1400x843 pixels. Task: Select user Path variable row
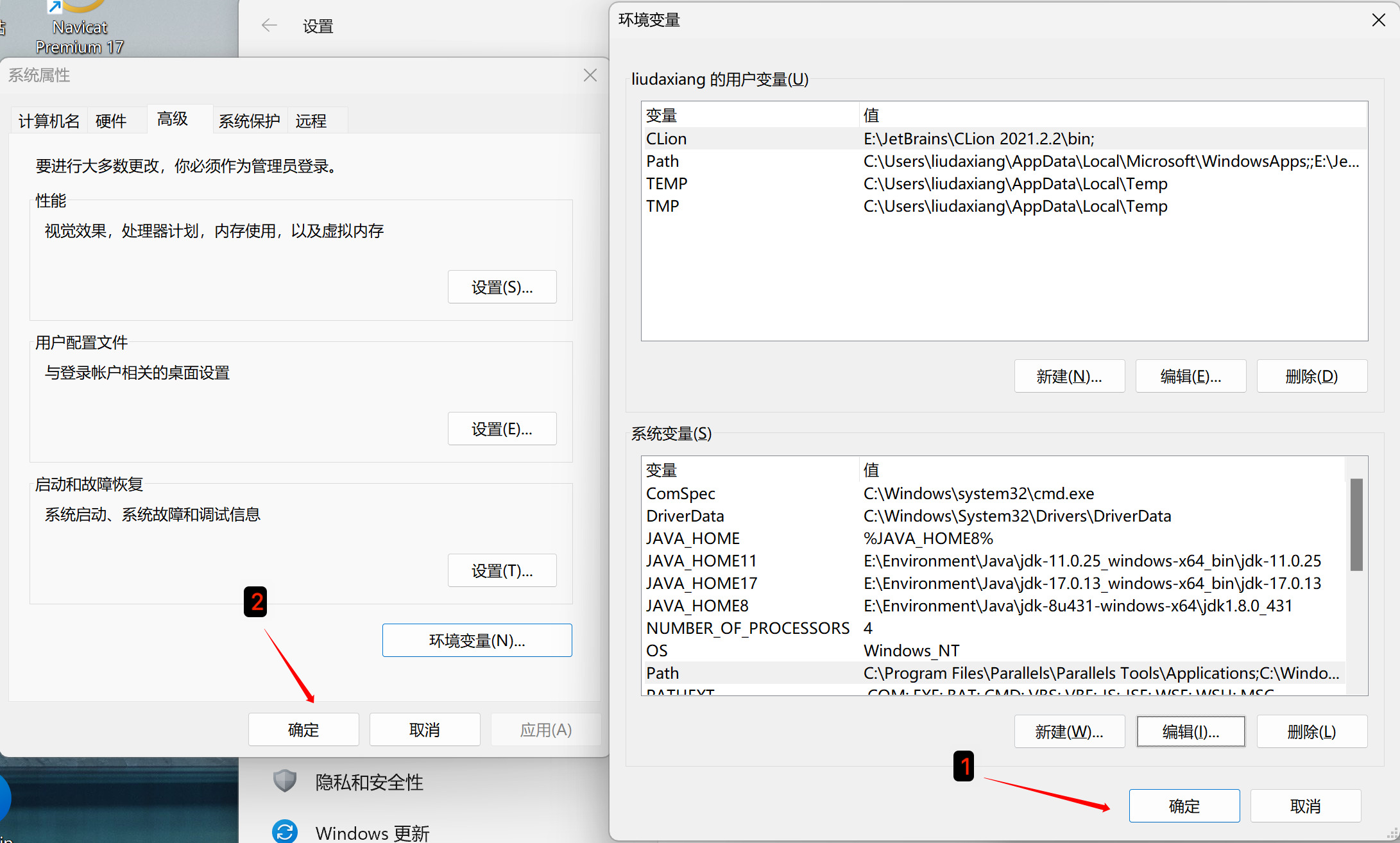[x=663, y=161]
